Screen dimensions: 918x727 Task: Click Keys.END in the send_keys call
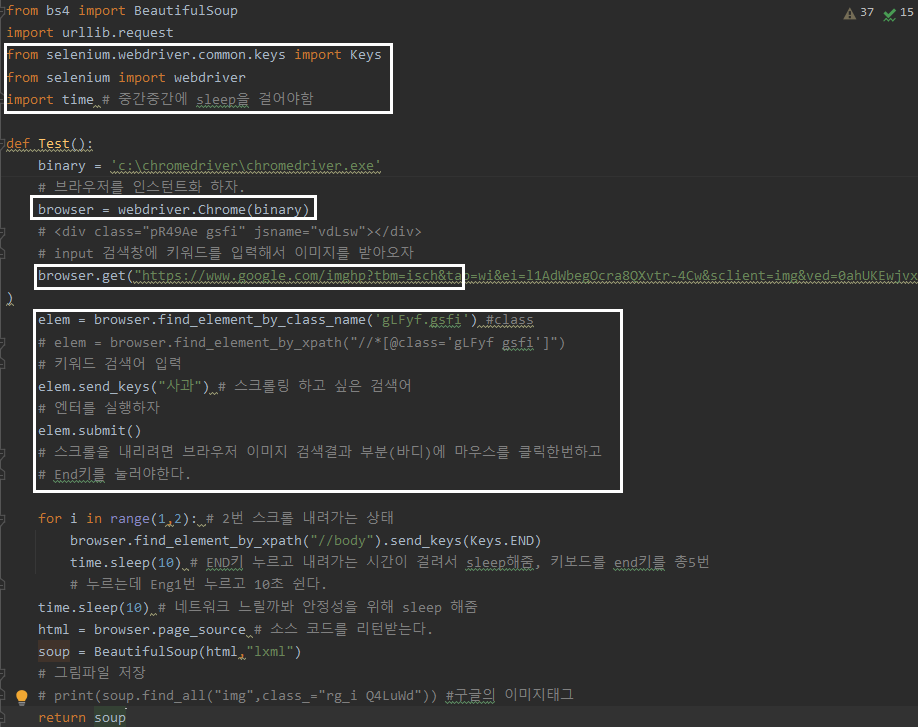click(x=501, y=541)
